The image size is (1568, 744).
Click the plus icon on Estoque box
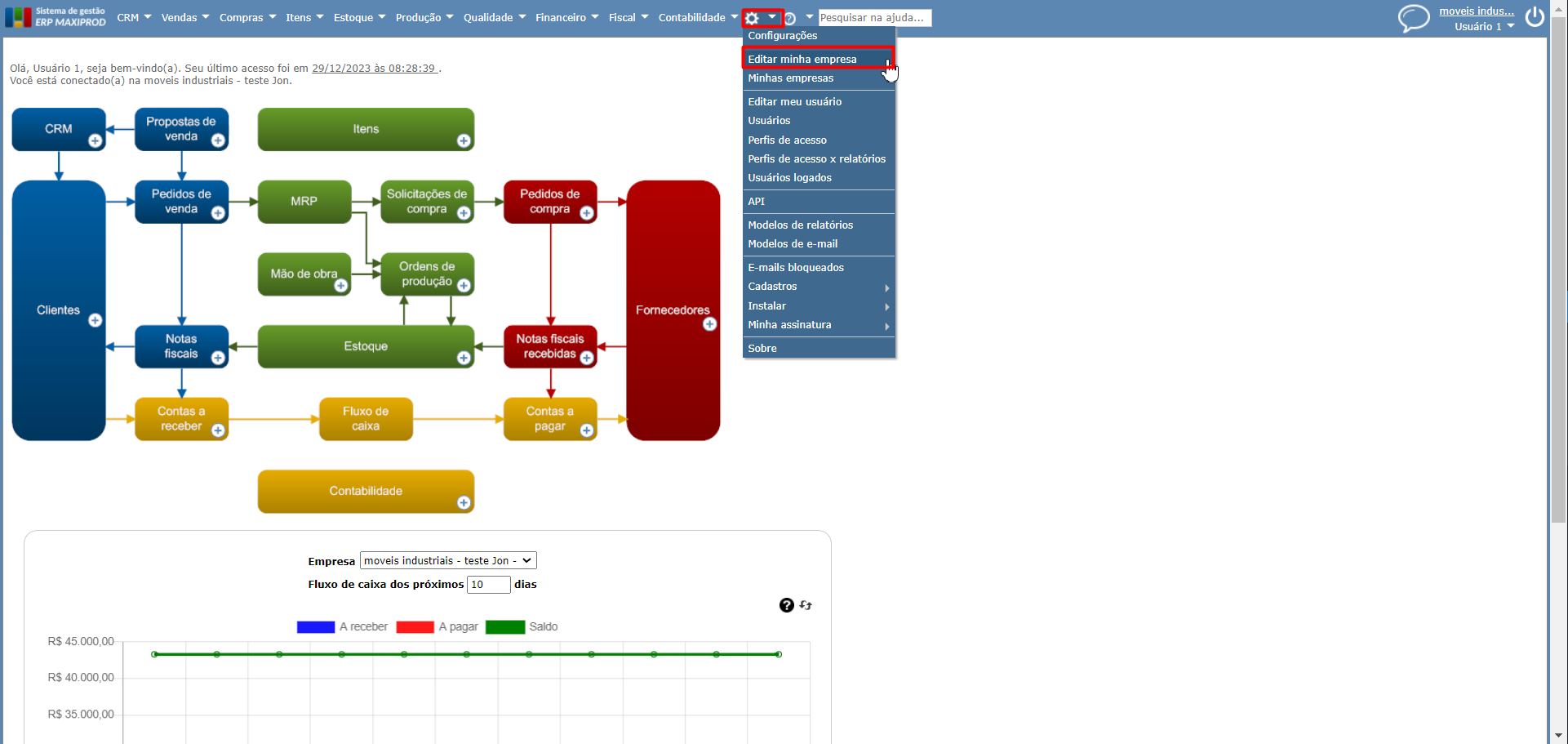[464, 358]
